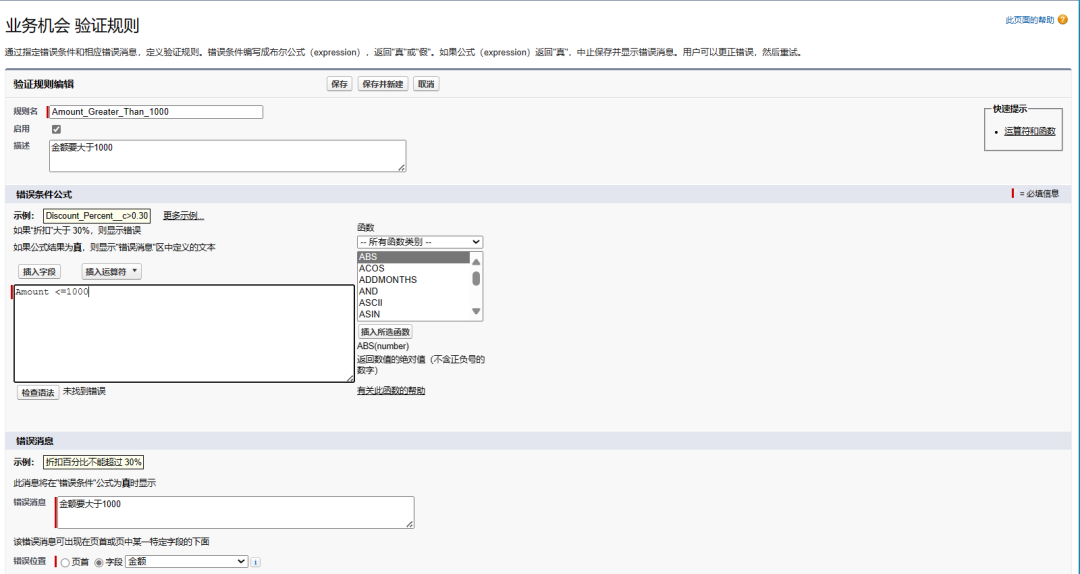Select the 页首 radio button

tap(65, 562)
